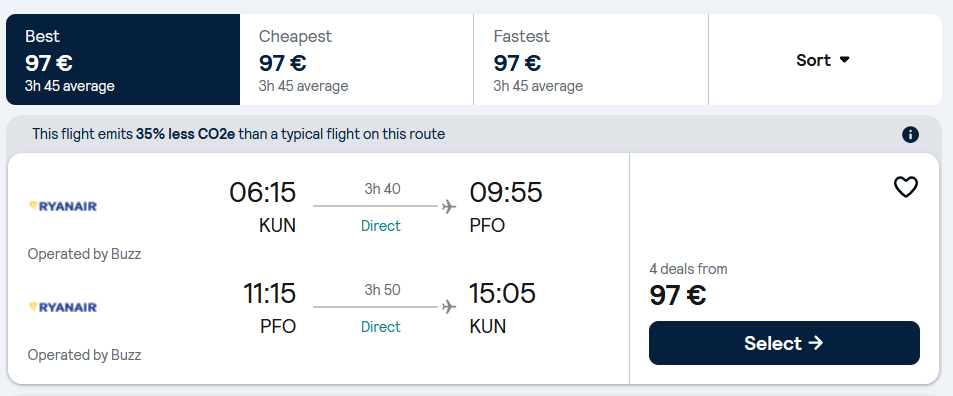The image size is (953, 396).
Task: Click arrow inside Select button
Action: click(816, 343)
